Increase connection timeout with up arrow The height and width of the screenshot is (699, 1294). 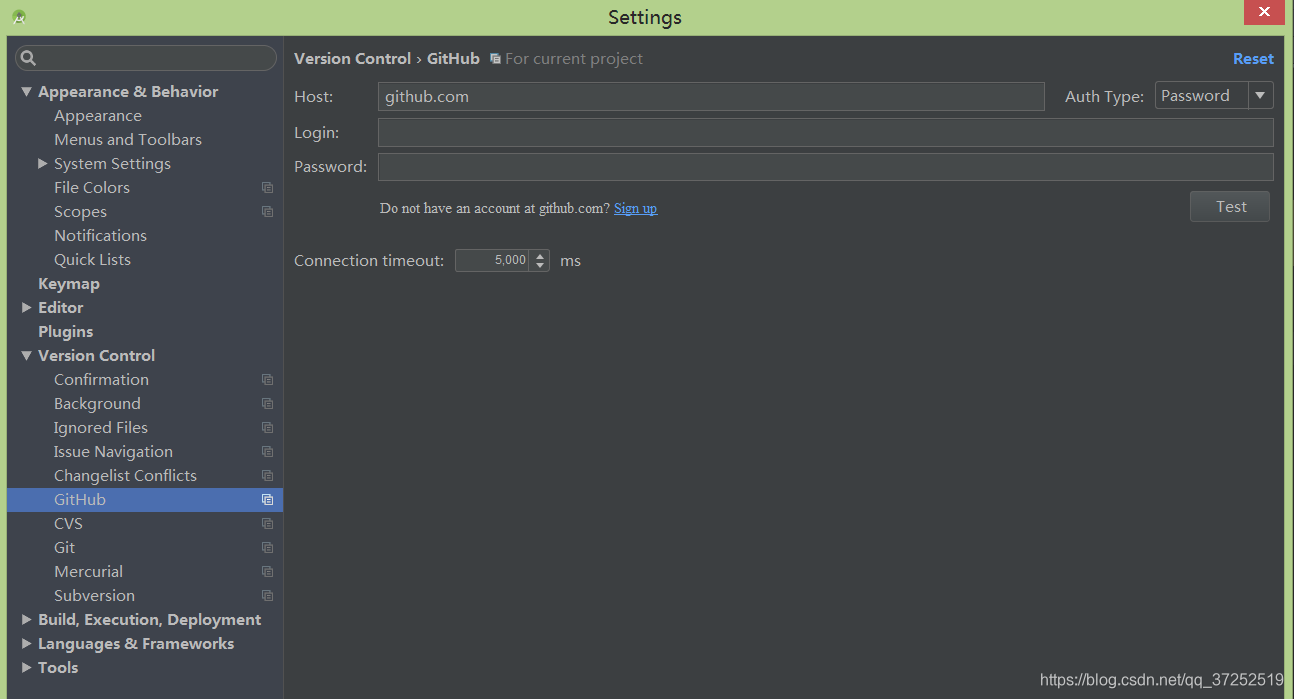[x=540, y=255]
